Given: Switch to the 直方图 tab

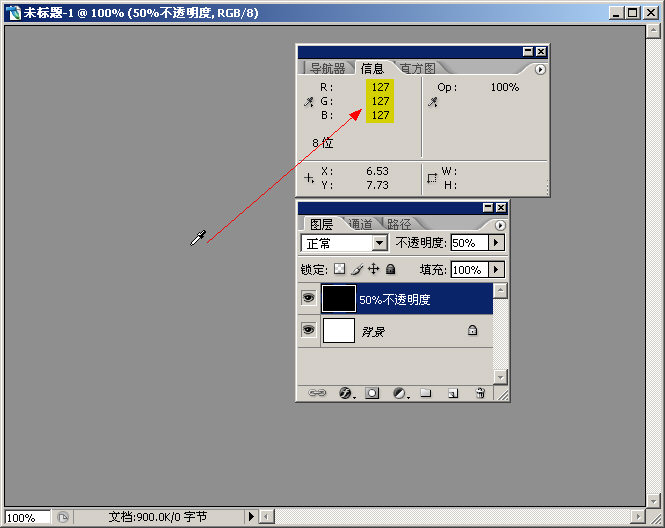Looking at the screenshot, I should (417, 68).
